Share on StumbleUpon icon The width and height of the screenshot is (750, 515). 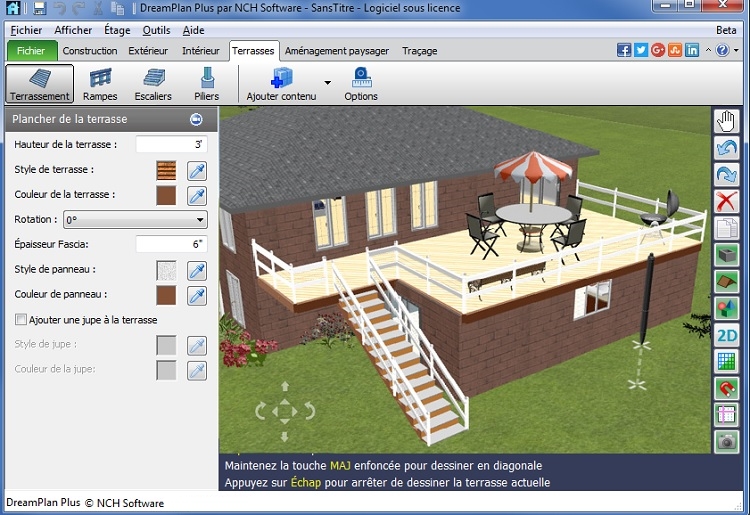click(675, 50)
